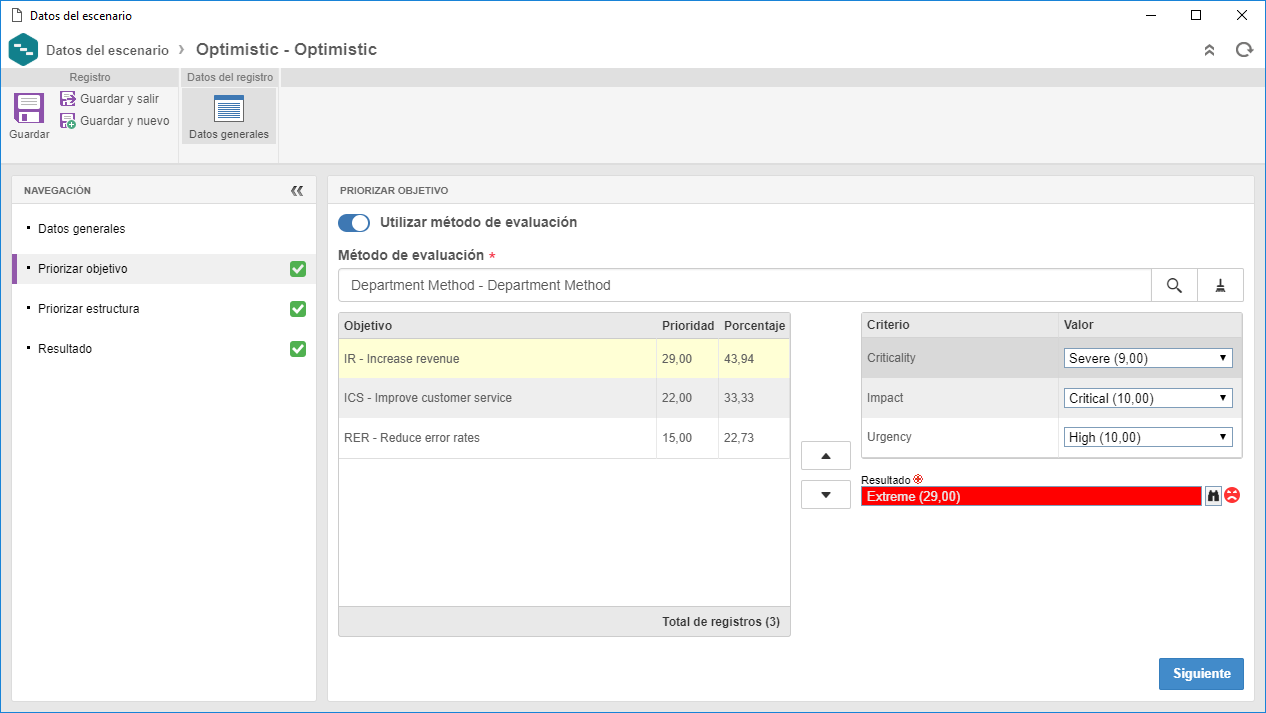Click the 15,00 priority cell
This screenshot has width=1266, height=713.
tap(688, 438)
